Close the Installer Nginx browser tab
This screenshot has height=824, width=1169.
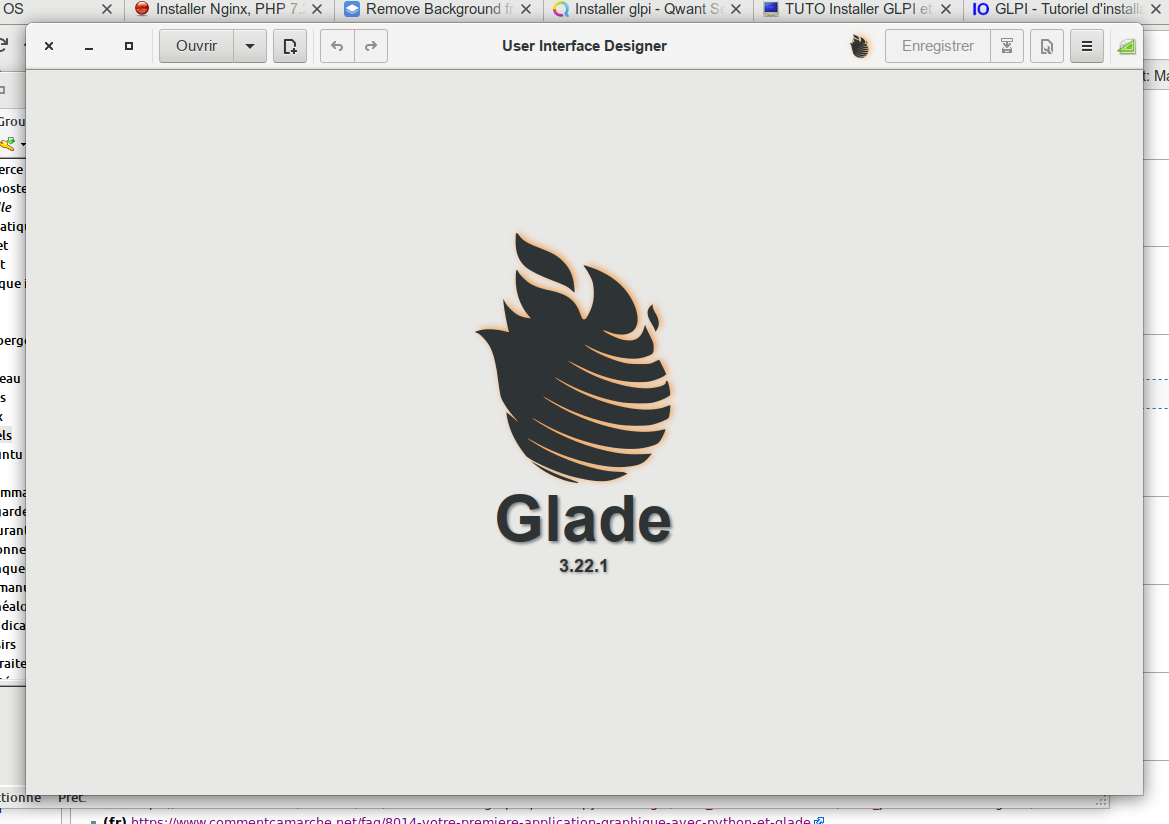pos(317,9)
